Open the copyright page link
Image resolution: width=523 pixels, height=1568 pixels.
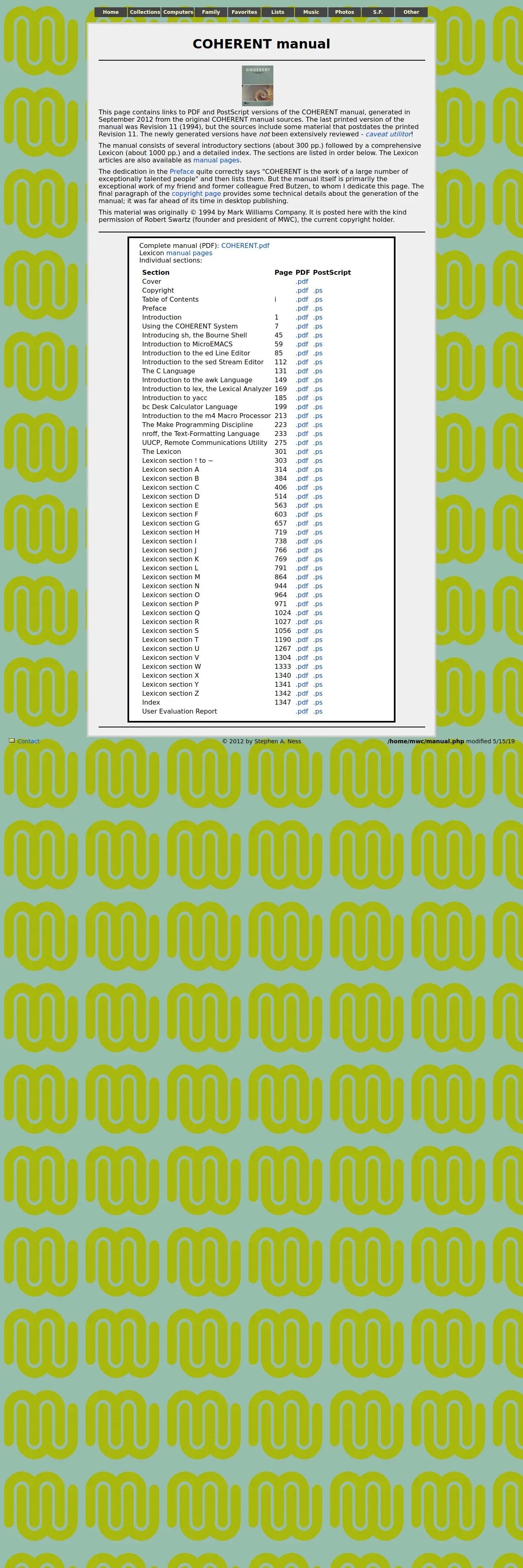pyautogui.click(x=196, y=194)
